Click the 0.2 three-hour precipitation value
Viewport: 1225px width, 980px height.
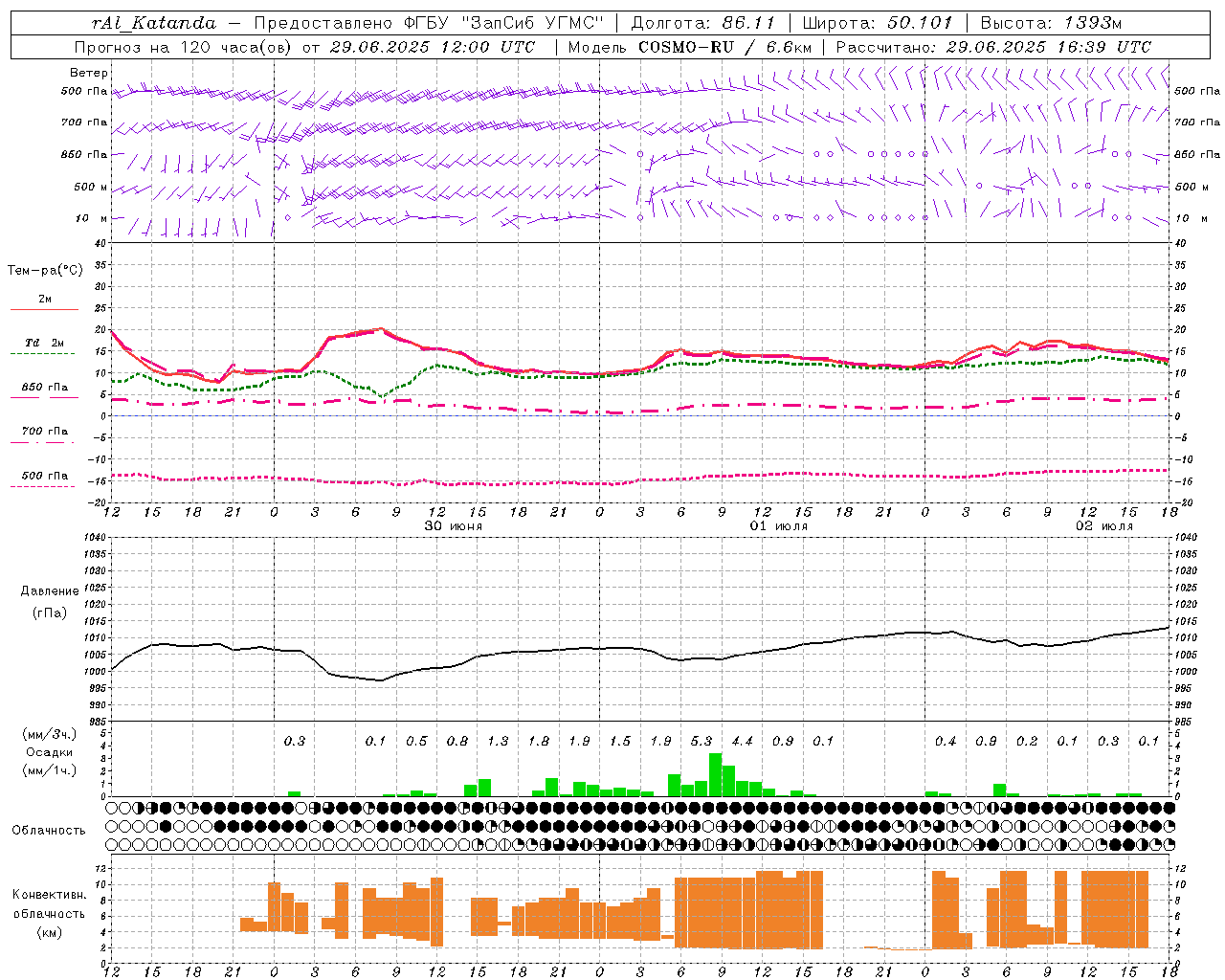click(x=1027, y=741)
